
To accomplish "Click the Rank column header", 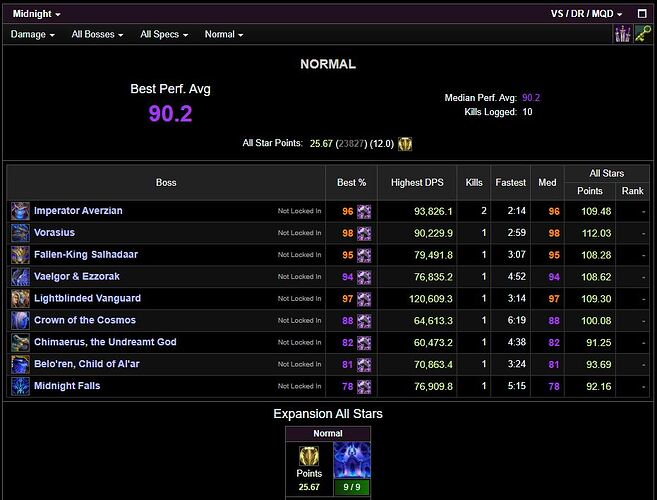I will click(x=633, y=191).
